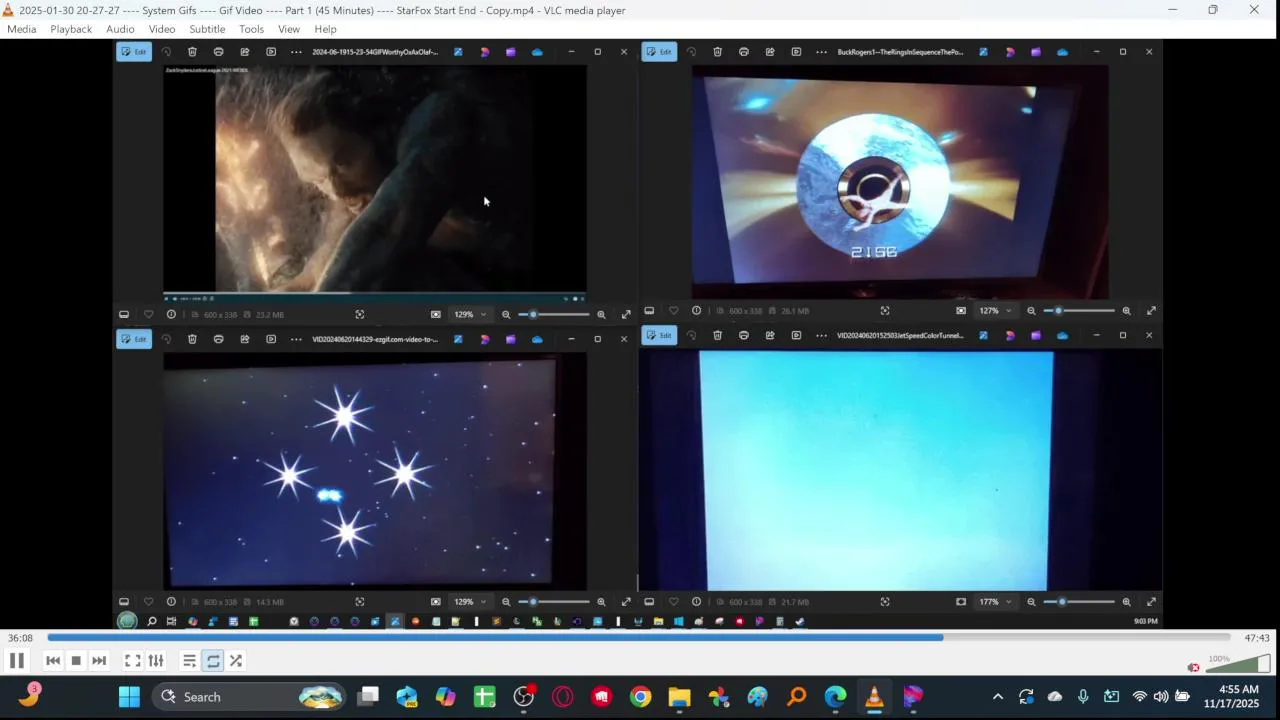Open the Subtitle menu

(x=207, y=29)
